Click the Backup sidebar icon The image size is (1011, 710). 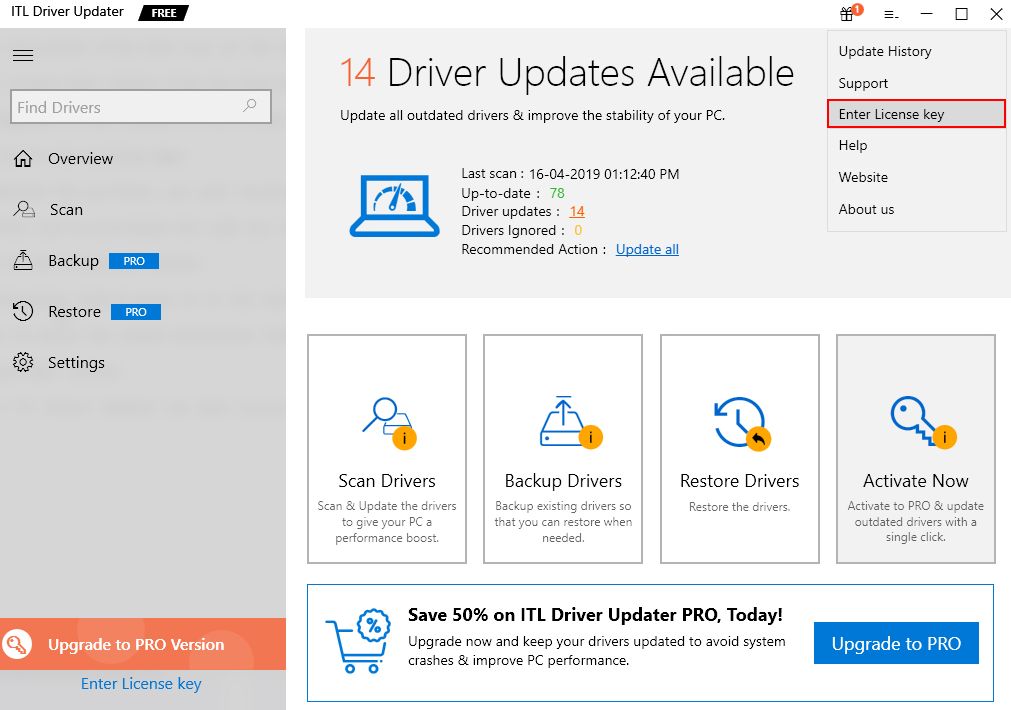point(23,261)
